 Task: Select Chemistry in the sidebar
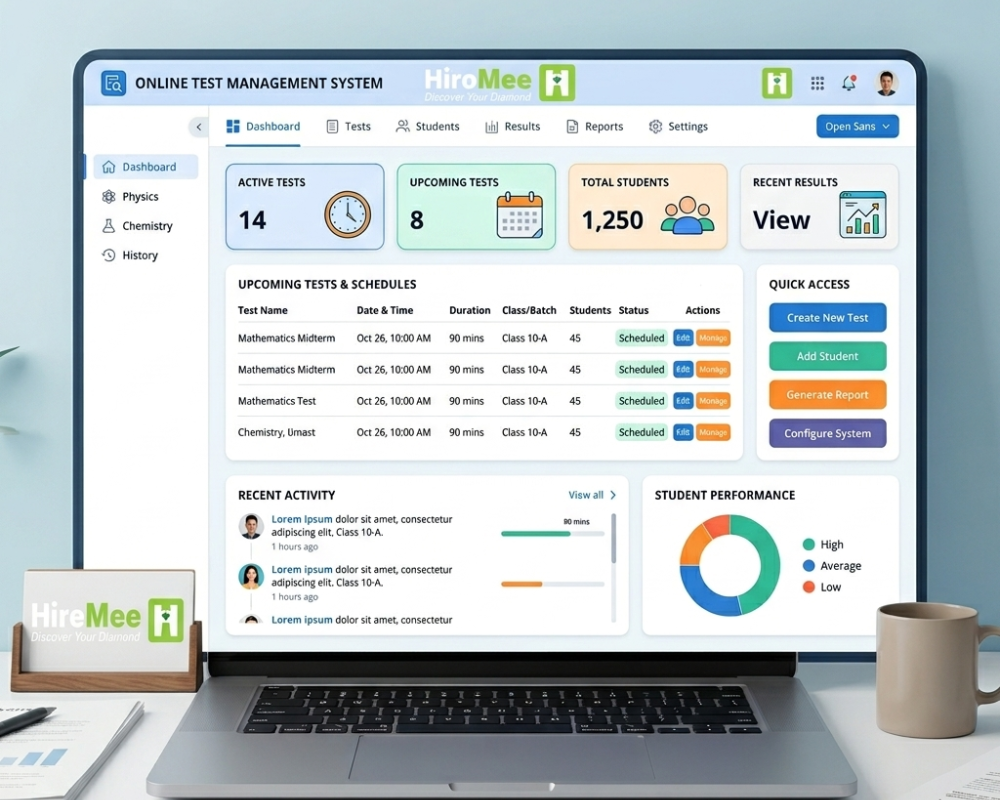coord(137,226)
